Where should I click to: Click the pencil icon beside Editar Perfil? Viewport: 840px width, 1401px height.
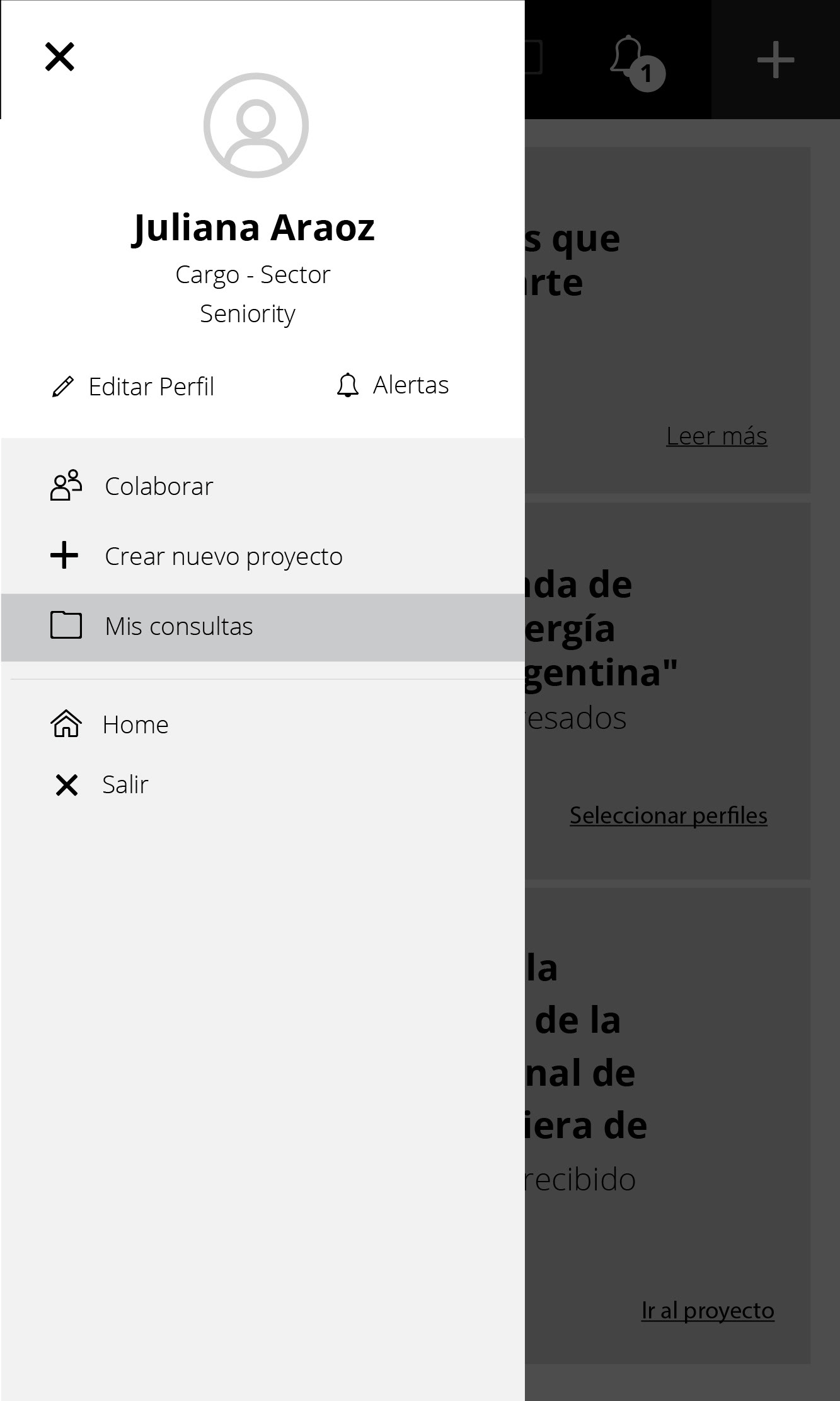coord(62,387)
